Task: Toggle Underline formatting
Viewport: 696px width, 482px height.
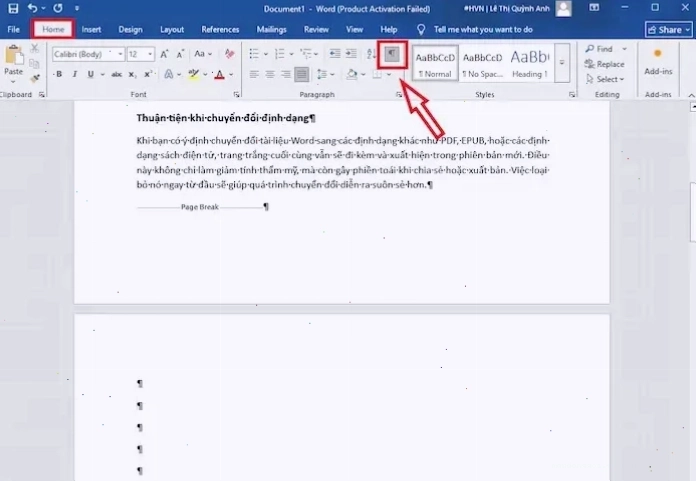Action: tap(91, 74)
